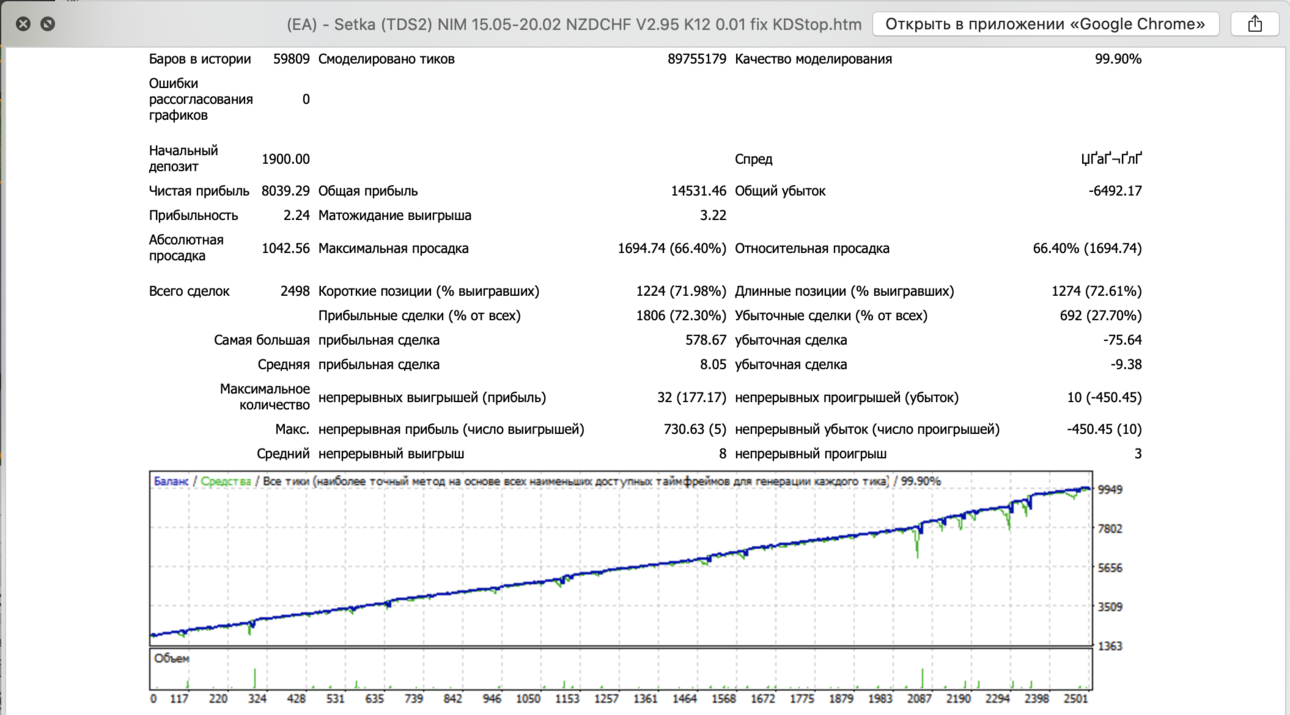The height and width of the screenshot is (715, 1290).
Task: Open the file in Google Chrome
Action: (1046, 23)
